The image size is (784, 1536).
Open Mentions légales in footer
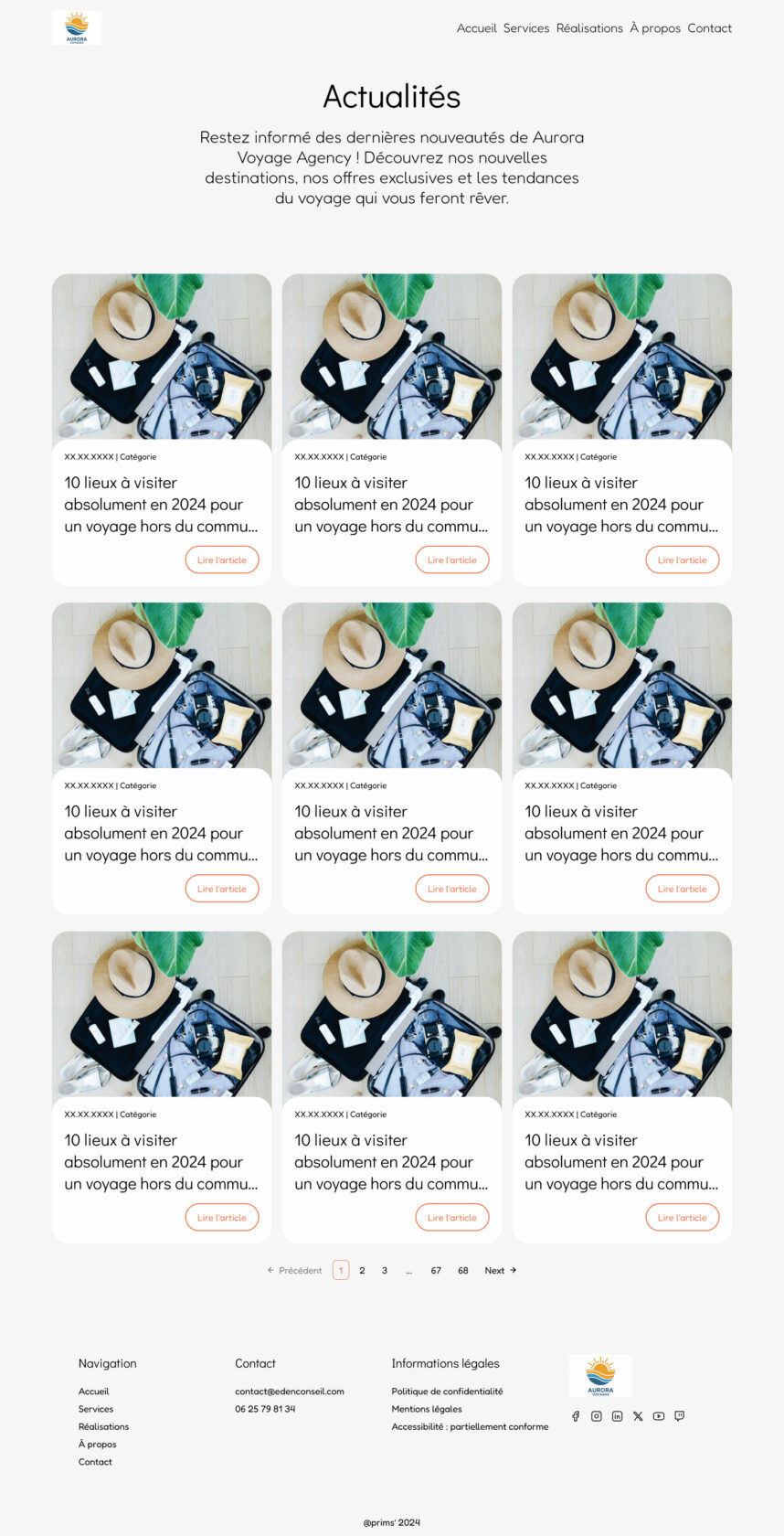427,1409
